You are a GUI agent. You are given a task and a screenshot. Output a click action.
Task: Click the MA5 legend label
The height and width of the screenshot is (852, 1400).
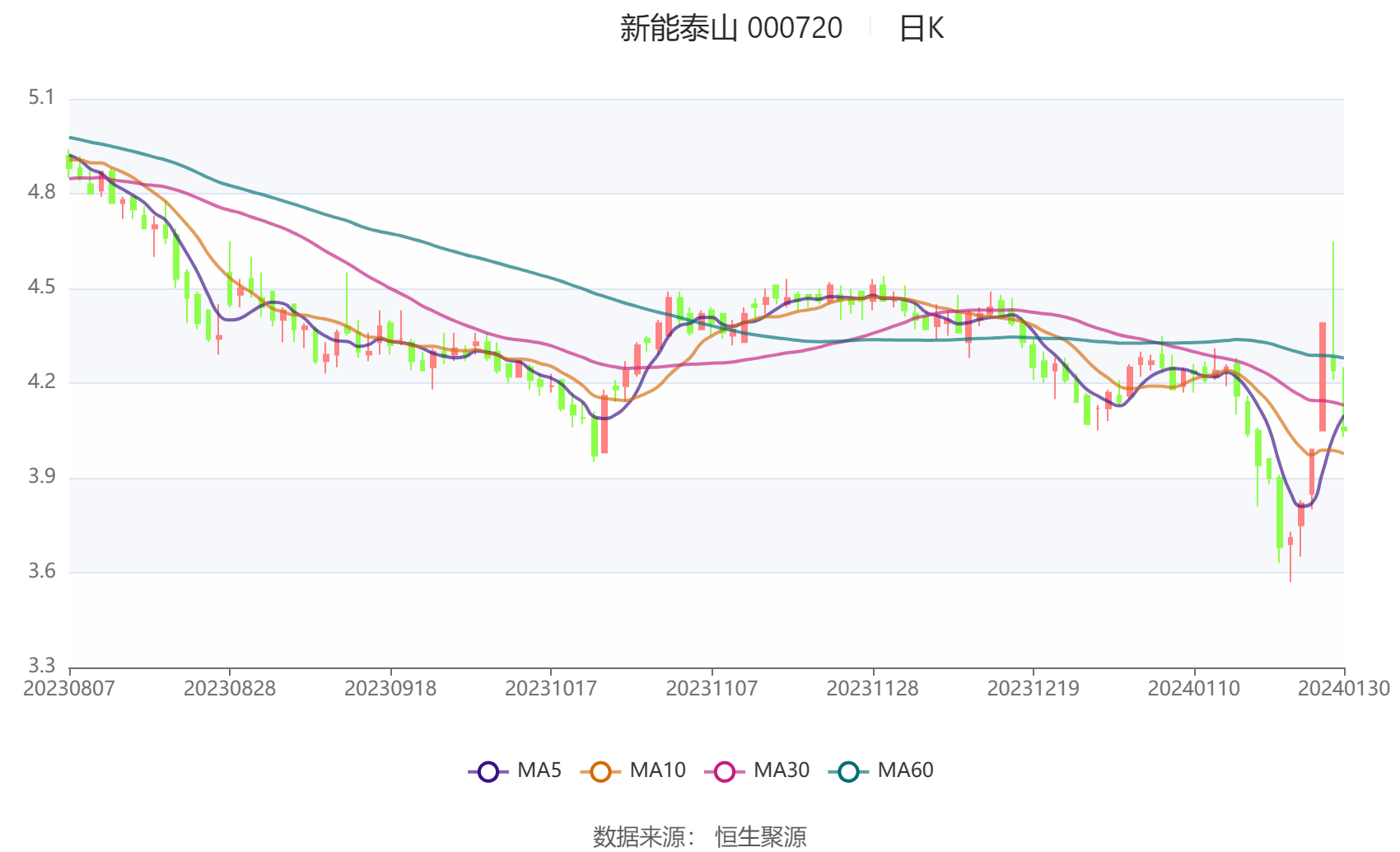539,770
